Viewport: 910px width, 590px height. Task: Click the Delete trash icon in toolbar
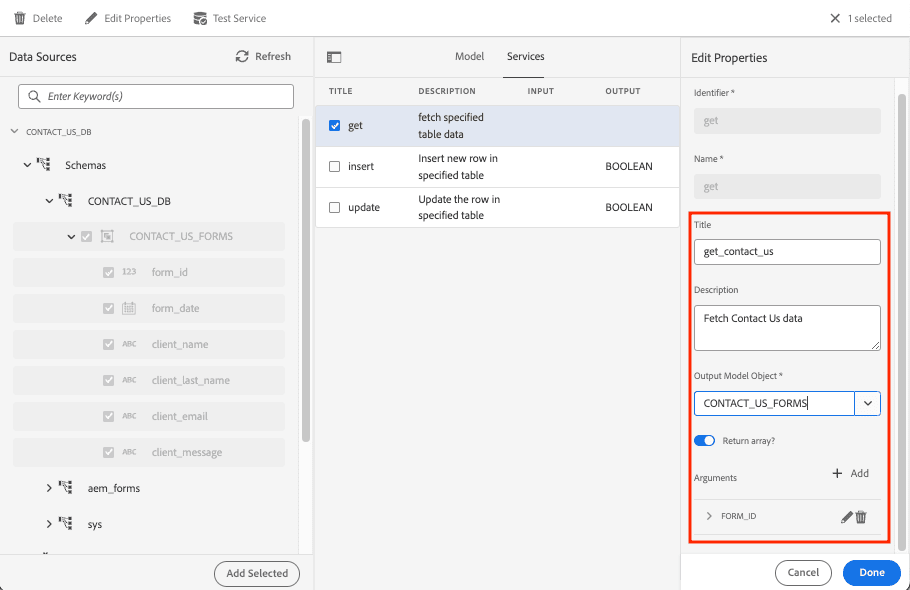point(20,19)
